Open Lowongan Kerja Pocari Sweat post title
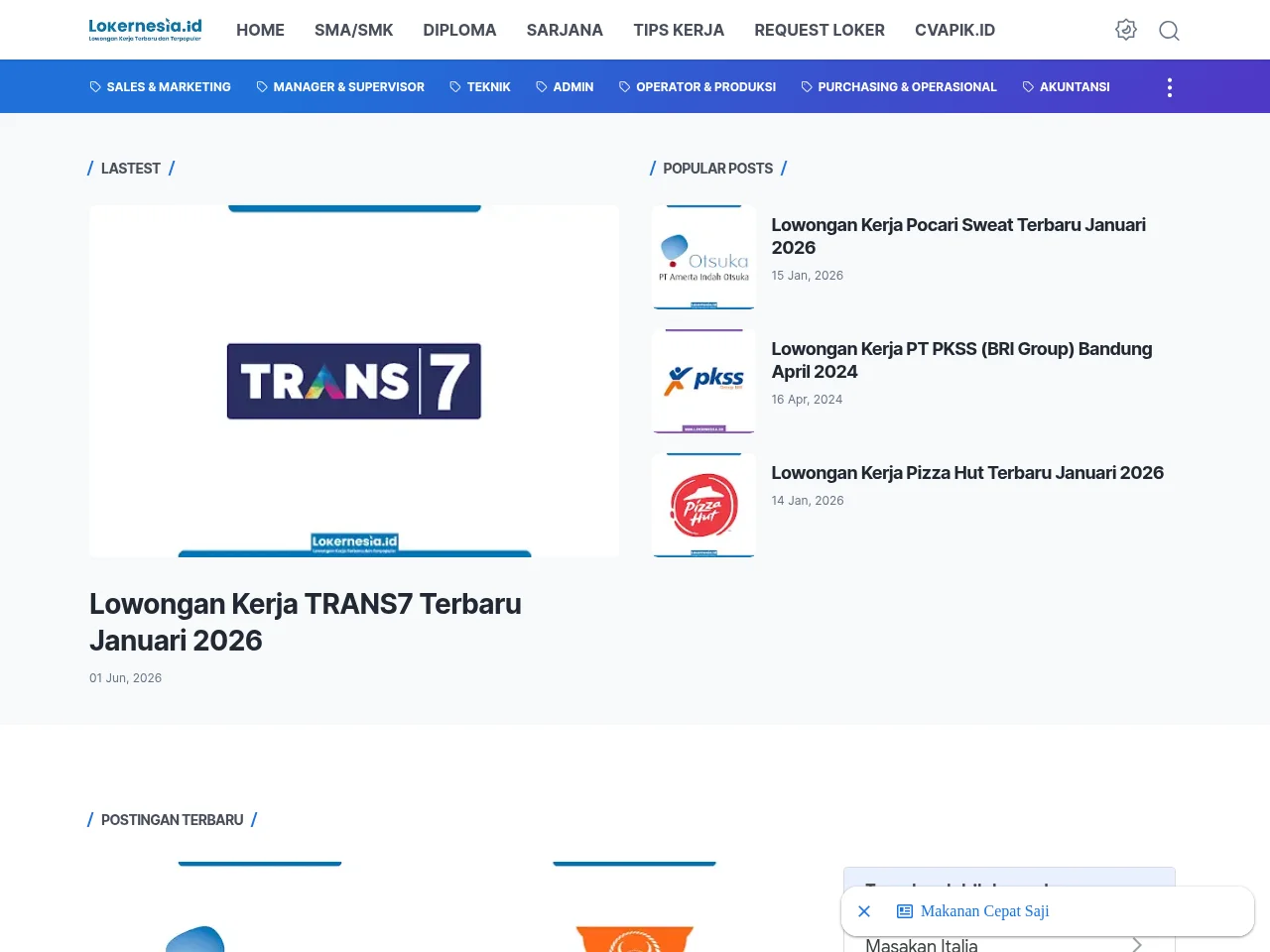This screenshot has width=1270, height=952. click(x=958, y=236)
